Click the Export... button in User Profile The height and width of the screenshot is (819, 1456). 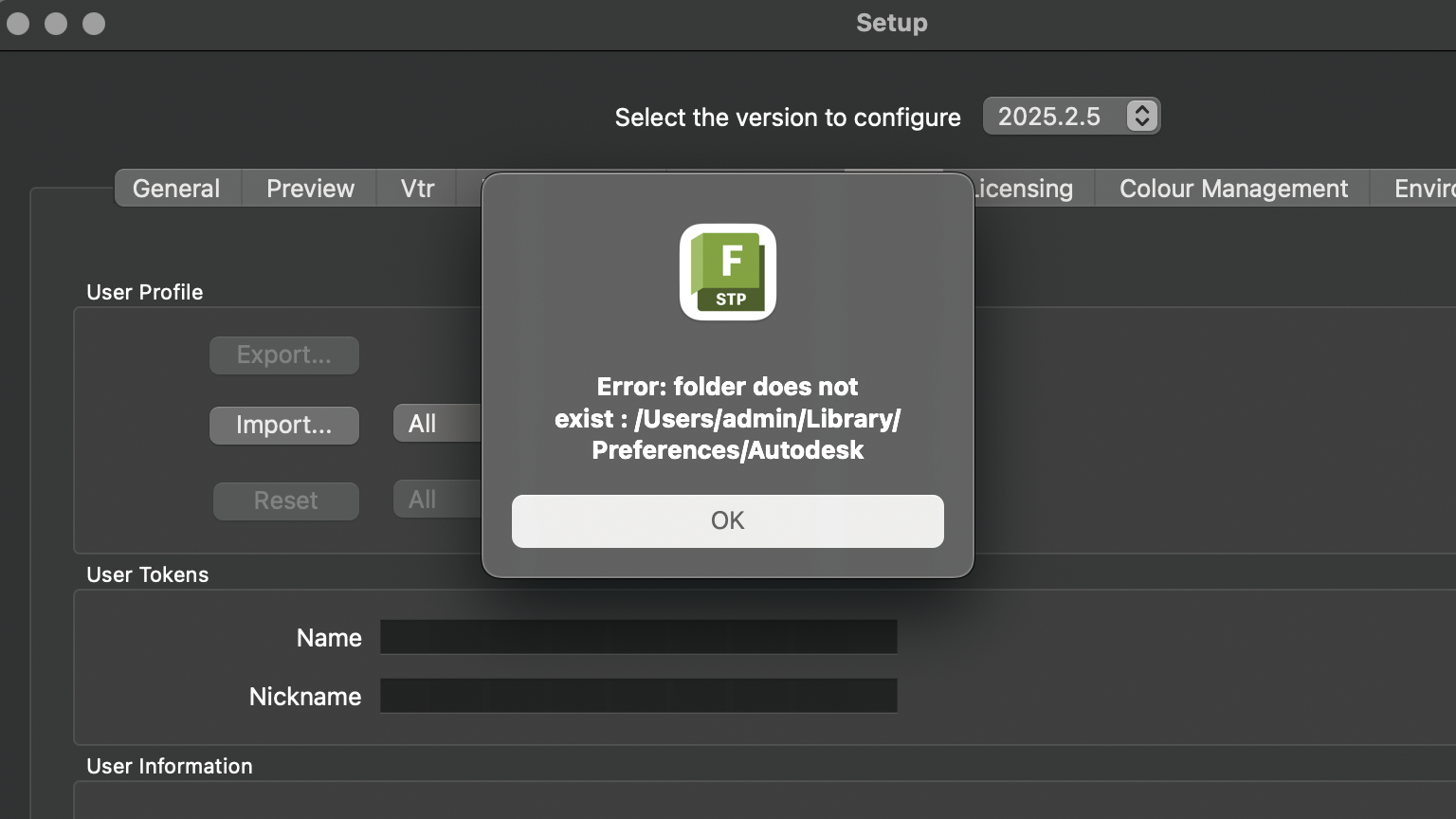tap(284, 355)
